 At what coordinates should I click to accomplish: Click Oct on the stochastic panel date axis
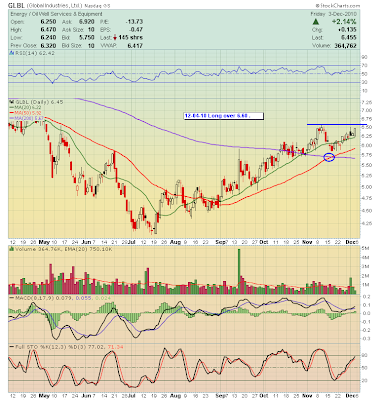click(264, 396)
